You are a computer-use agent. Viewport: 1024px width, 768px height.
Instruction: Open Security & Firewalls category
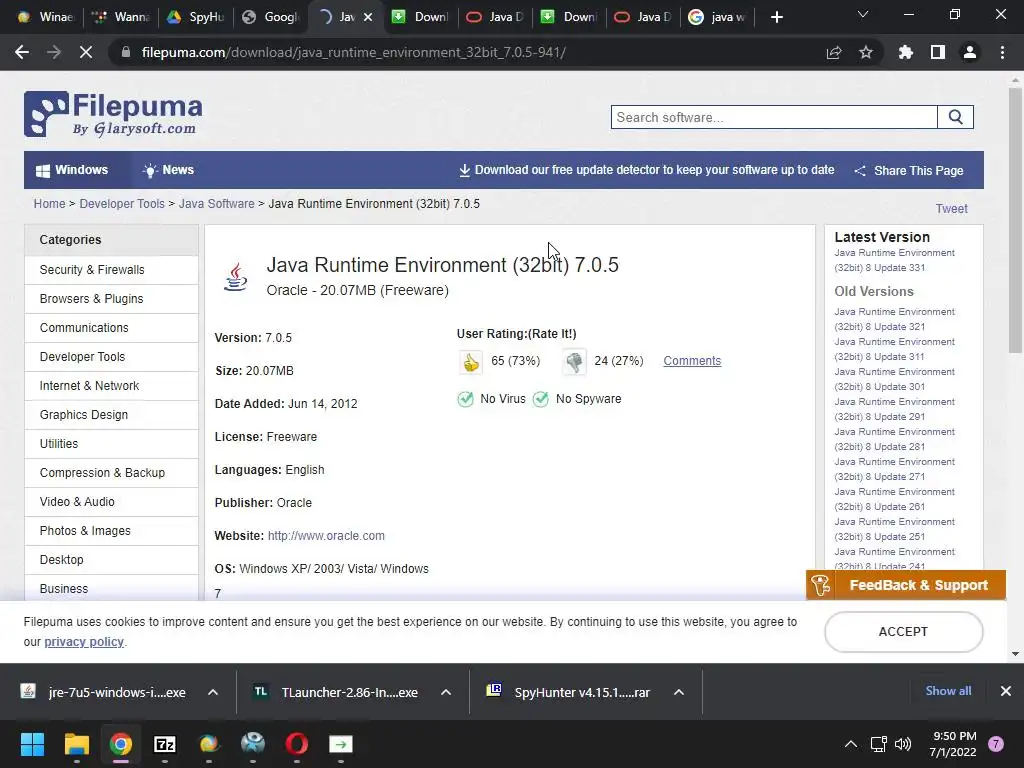coord(112,270)
